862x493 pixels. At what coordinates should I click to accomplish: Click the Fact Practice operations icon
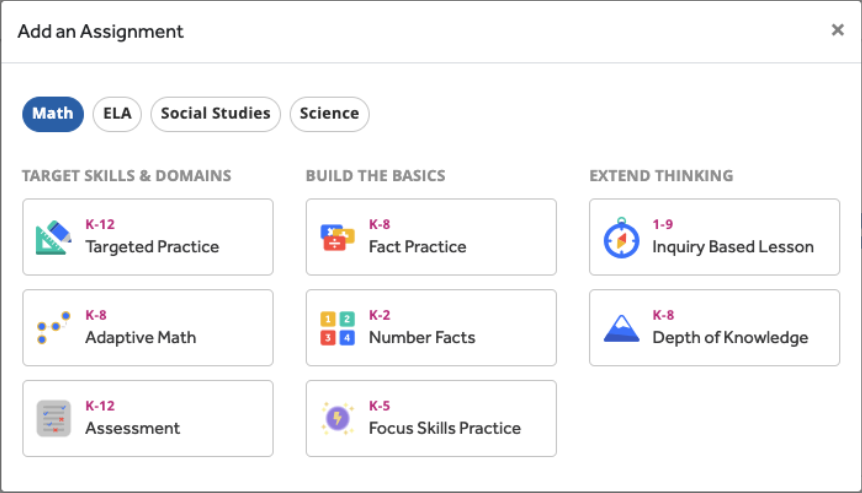(x=337, y=237)
